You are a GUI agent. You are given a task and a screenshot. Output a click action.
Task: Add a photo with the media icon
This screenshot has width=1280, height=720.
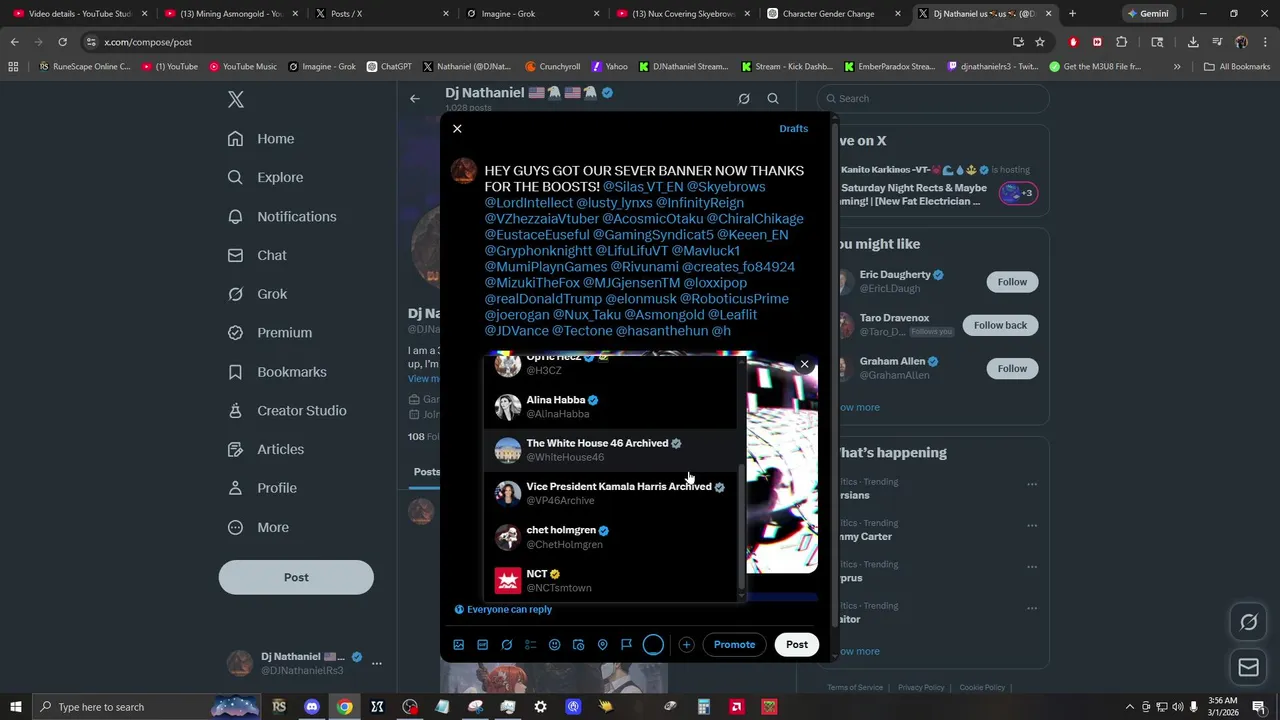click(459, 645)
